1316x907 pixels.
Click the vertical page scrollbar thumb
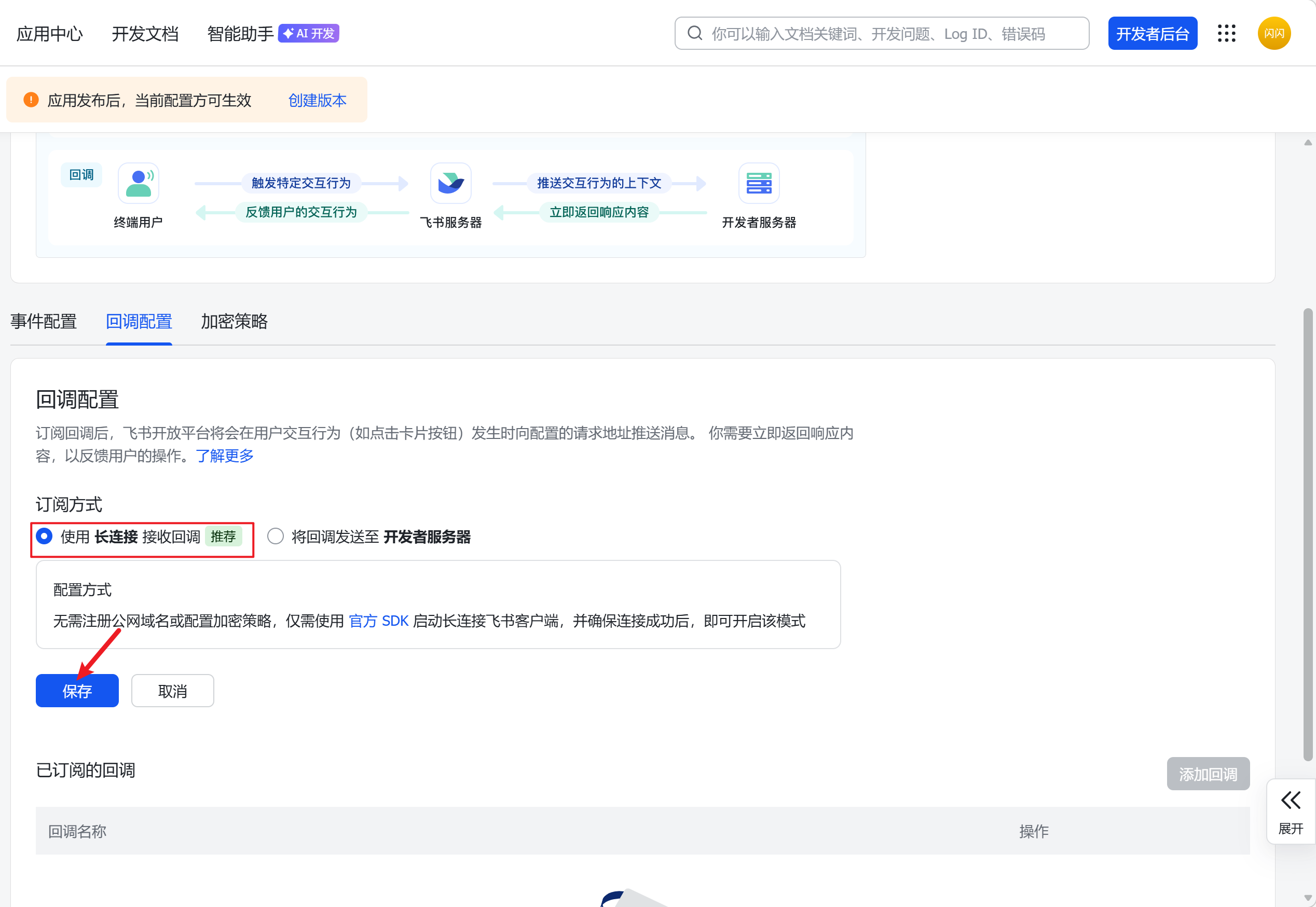click(1308, 534)
